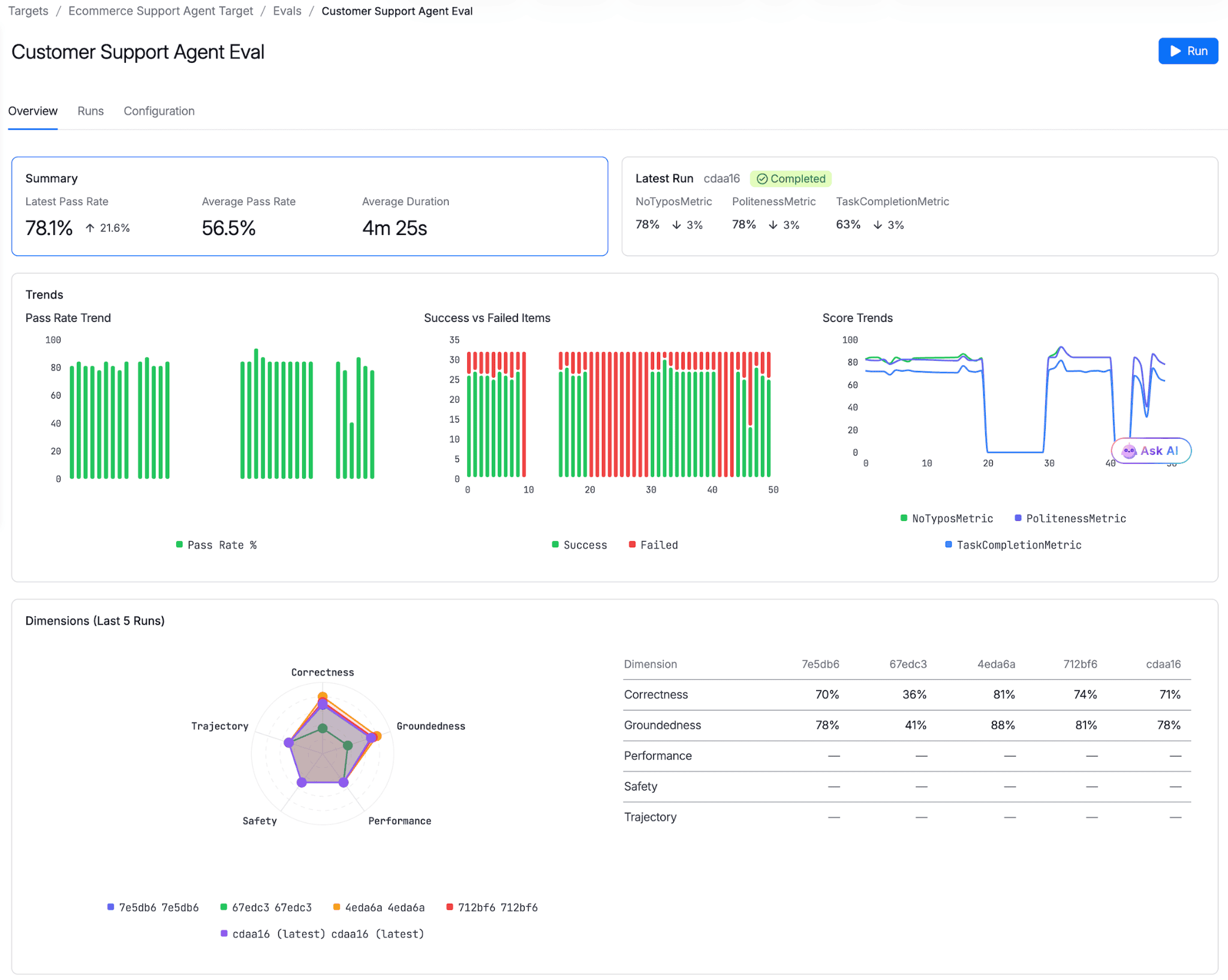Click the Success vs Failed Items title
This screenshot has width=1228, height=980.
click(487, 318)
